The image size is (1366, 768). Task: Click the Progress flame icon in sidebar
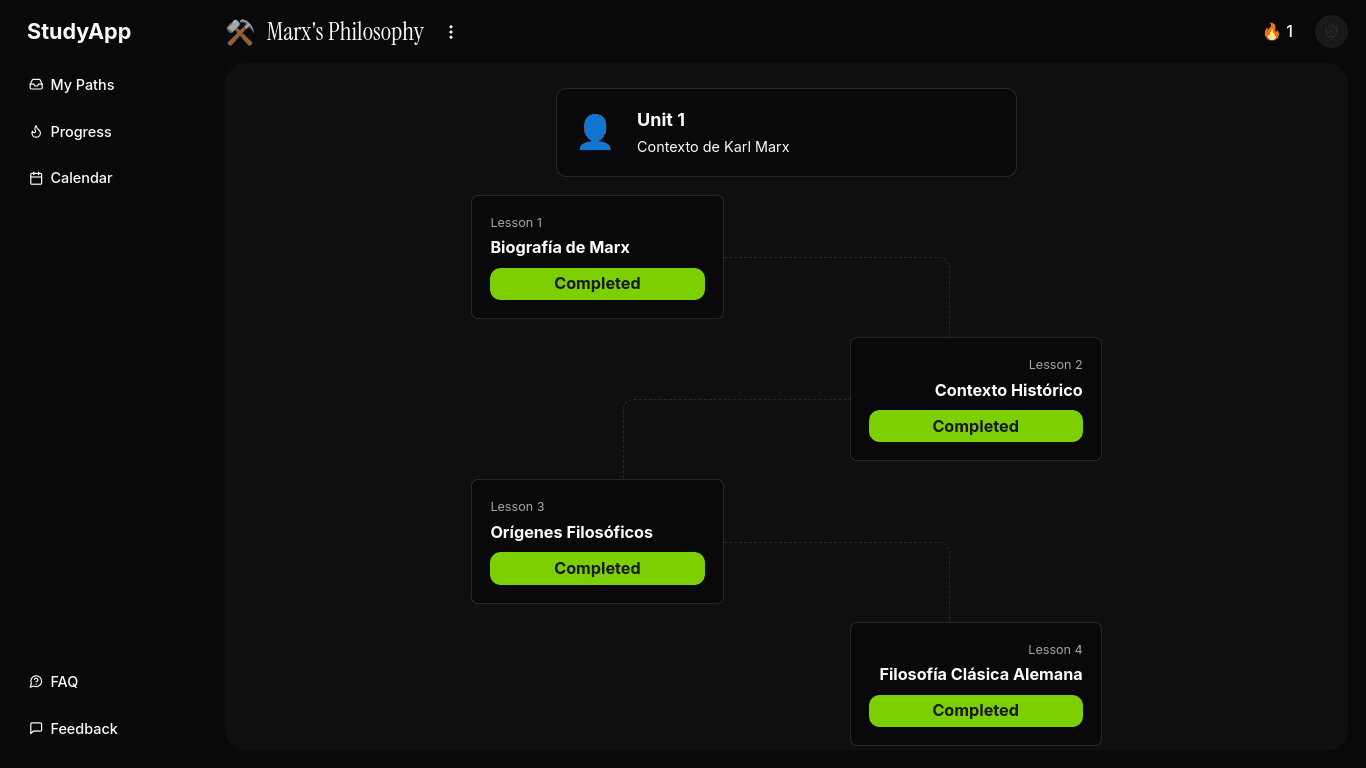tap(36, 132)
